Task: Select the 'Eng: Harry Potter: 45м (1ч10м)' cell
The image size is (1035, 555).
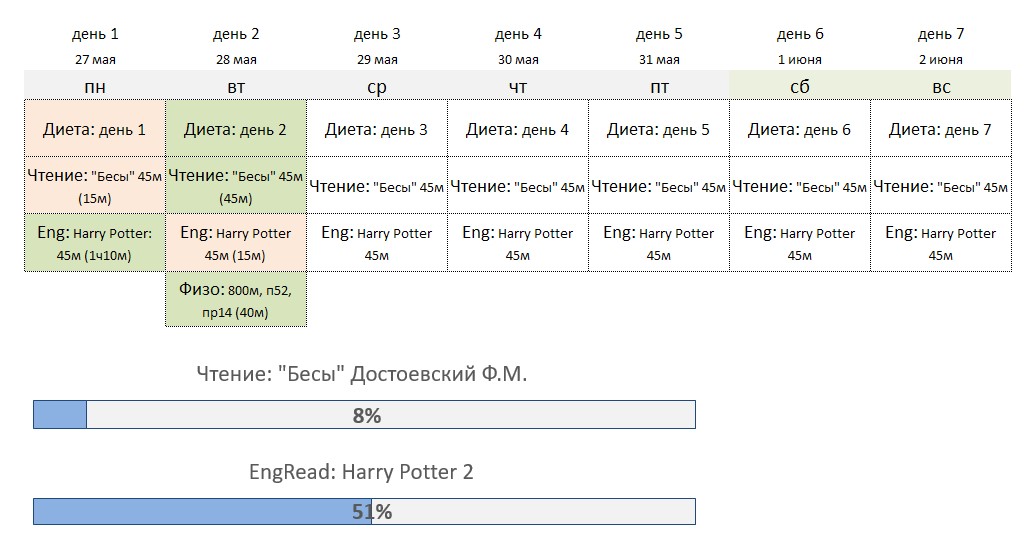Action: pyautogui.click(x=95, y=242)
